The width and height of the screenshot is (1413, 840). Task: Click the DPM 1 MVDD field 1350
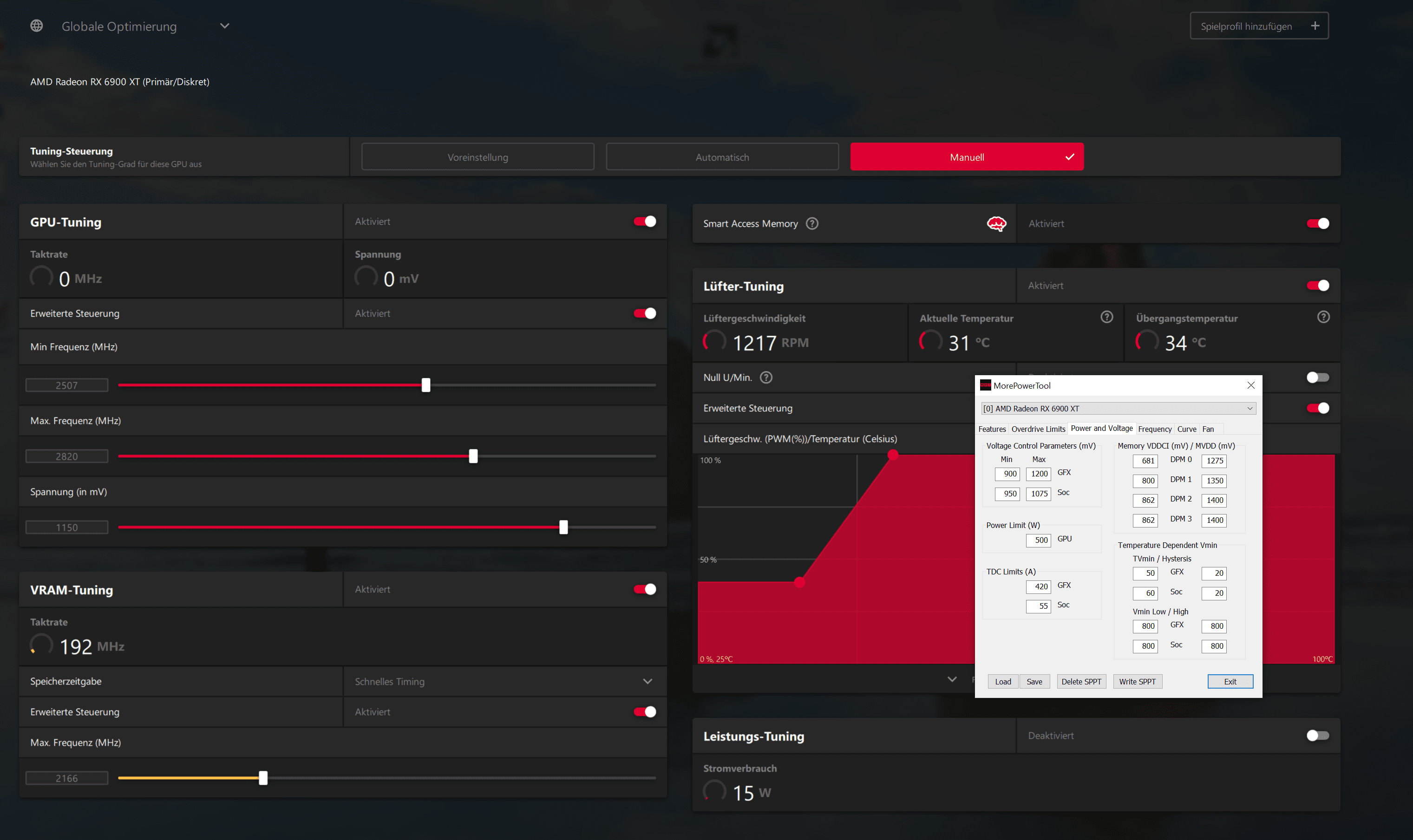click(1214, 481)
